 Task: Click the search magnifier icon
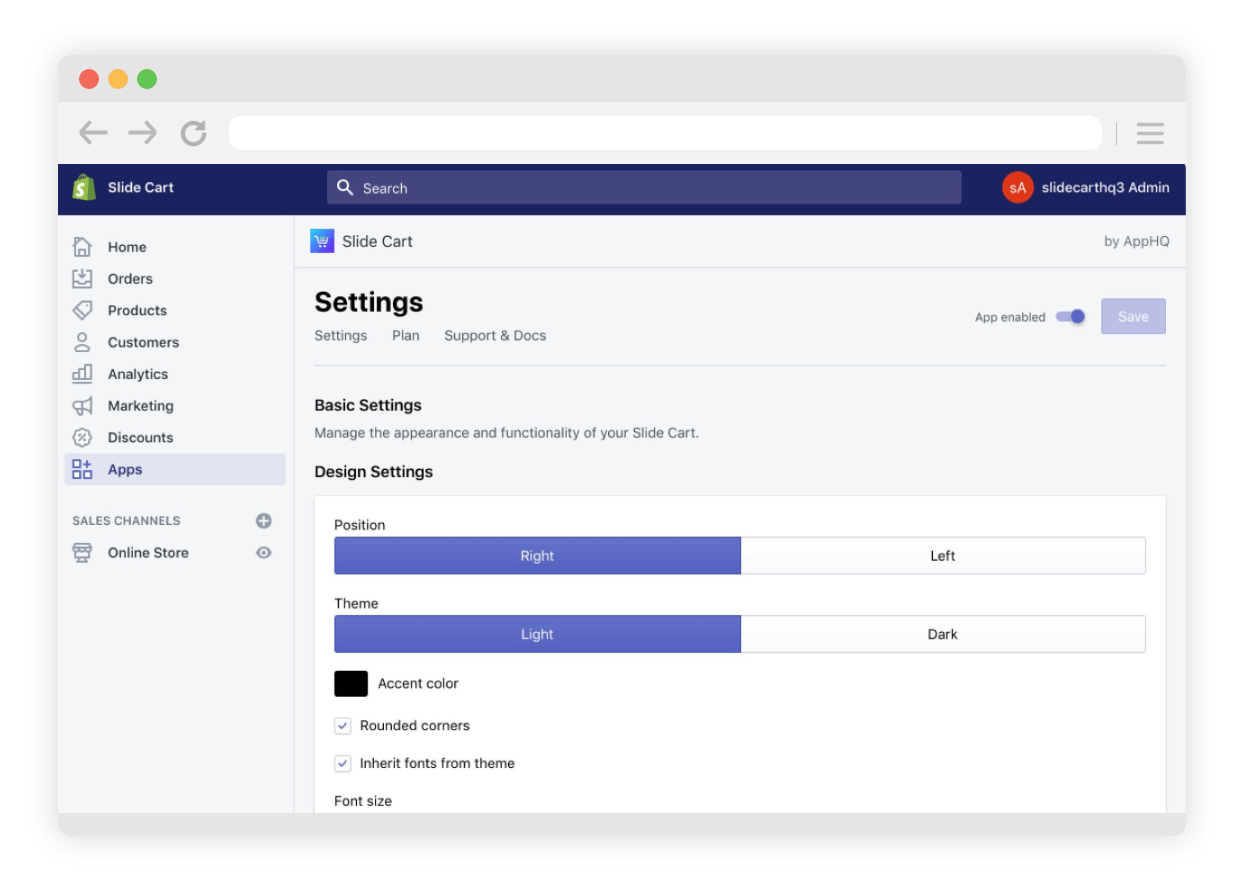pyautogui.click(x=345, y=187)
